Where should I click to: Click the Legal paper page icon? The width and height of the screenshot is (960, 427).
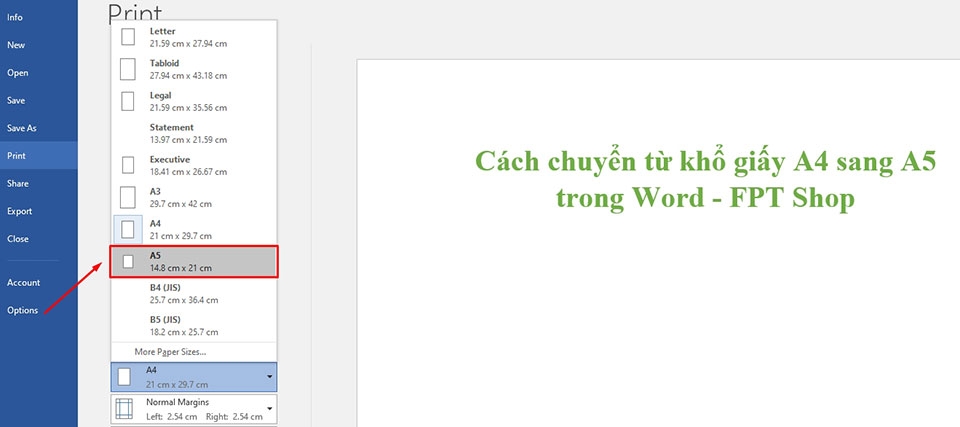point(128,101)
